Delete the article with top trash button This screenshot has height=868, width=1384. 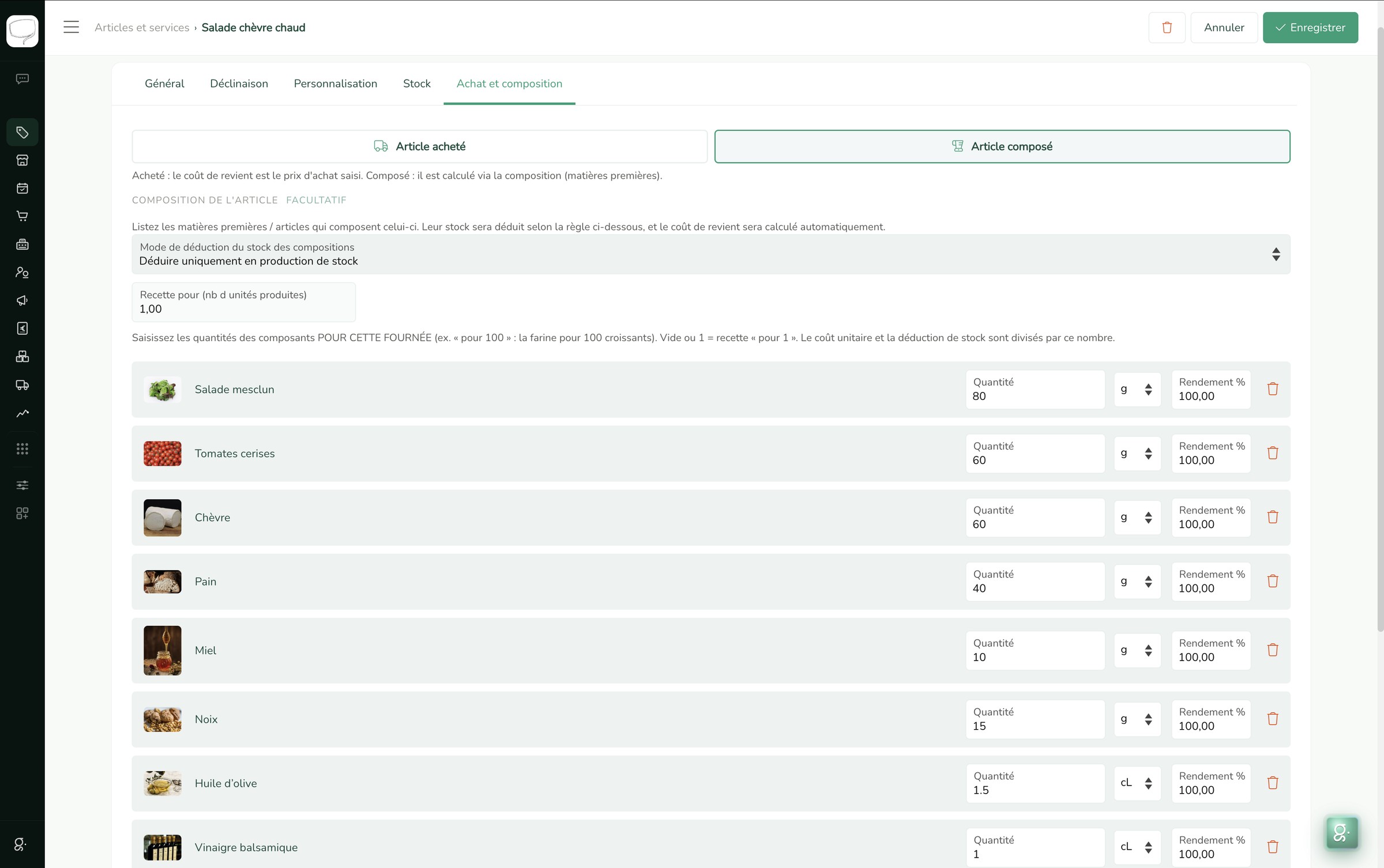[x=1167, y=28]
